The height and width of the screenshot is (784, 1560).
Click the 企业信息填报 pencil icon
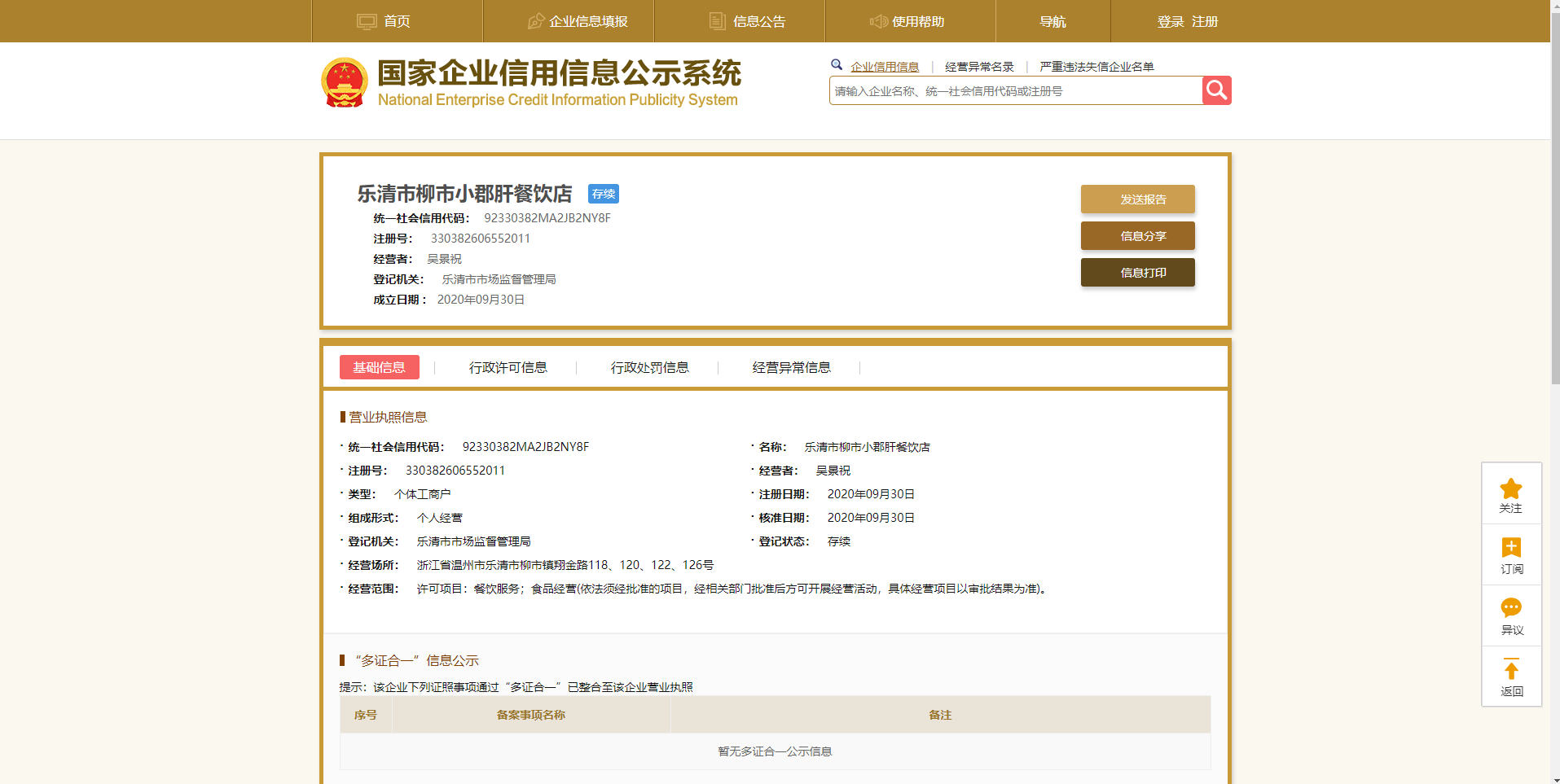point(536,21)
